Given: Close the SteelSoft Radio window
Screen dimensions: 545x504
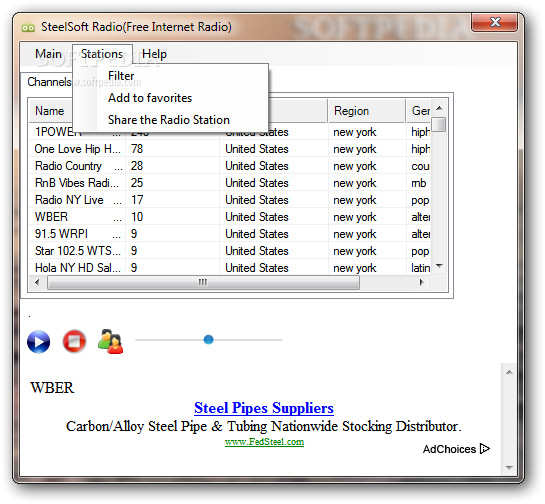Looking at the screenshot, I should (x=495, y=23).
